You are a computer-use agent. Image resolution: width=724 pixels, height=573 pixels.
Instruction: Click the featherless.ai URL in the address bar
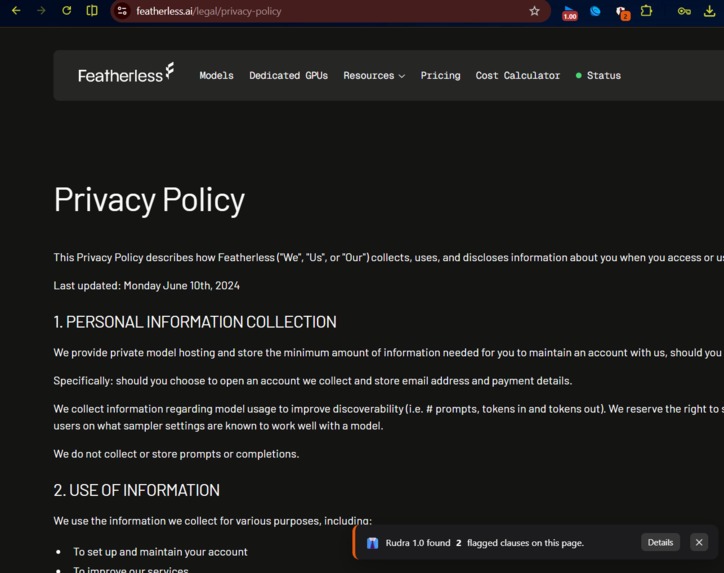tap(209, 11)
